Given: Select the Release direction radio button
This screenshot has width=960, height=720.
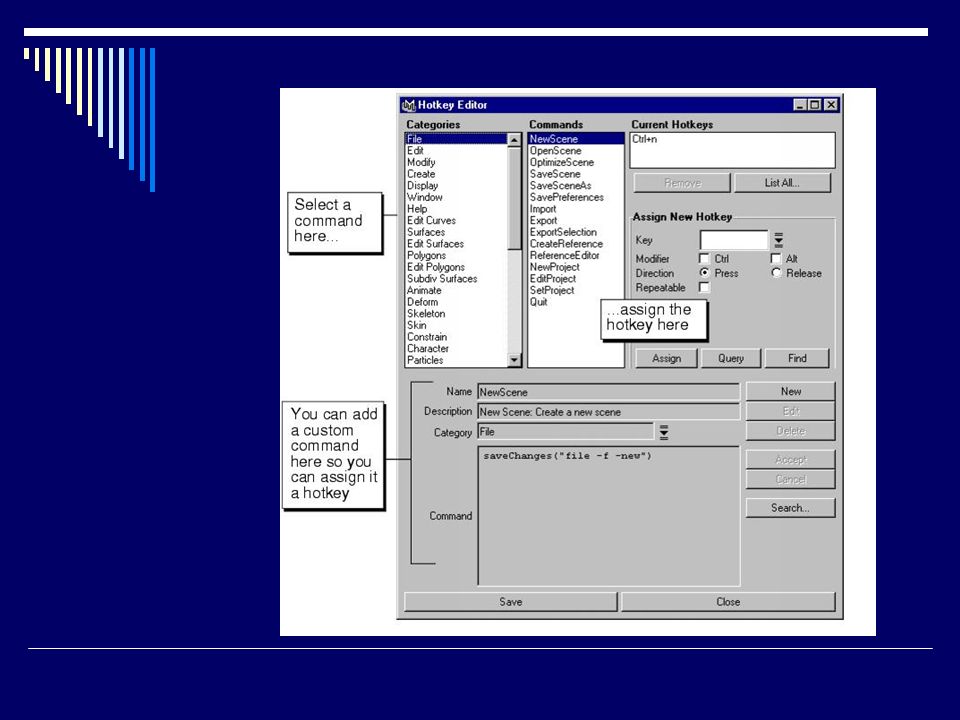Looking at the screenshot, I should click(x=776, y=272).
